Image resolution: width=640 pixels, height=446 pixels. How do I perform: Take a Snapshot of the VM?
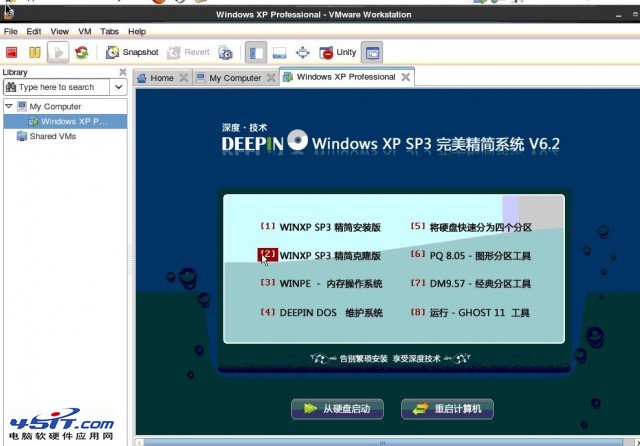(x=132, y=52)
